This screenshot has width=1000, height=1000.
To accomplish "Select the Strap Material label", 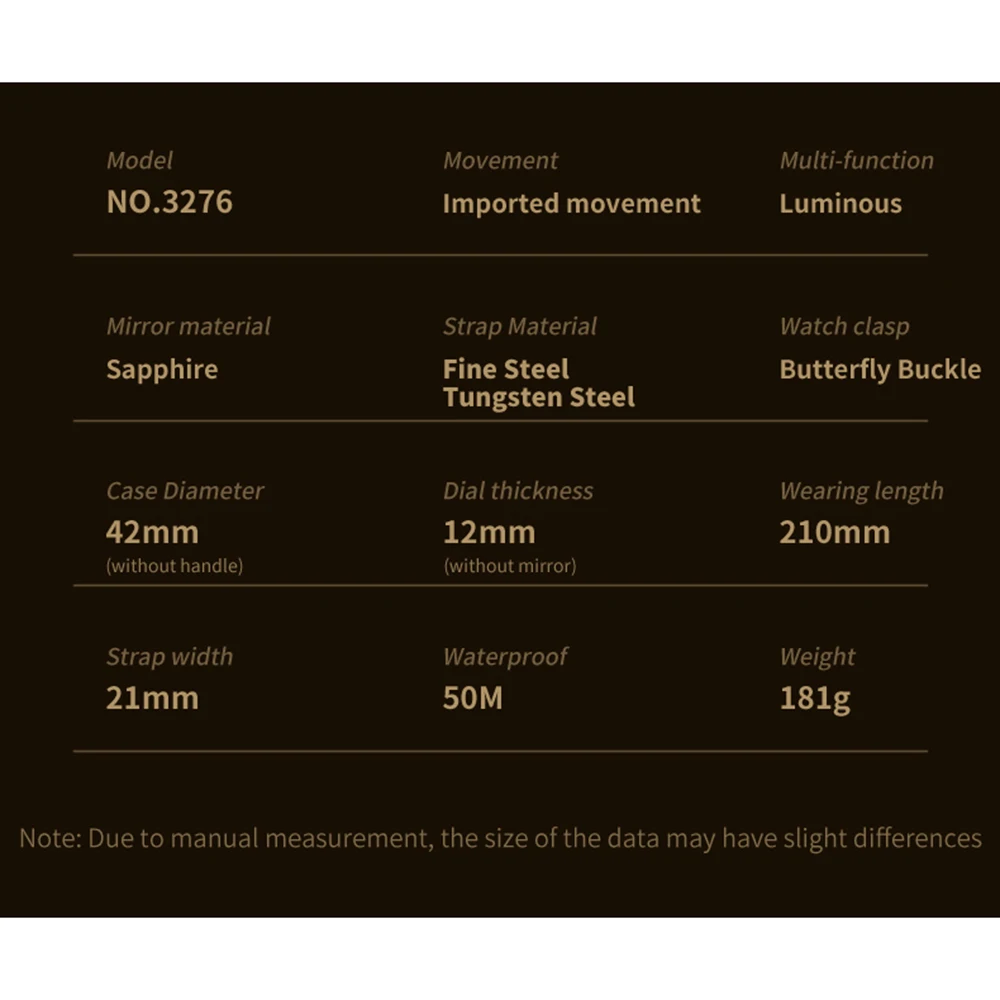I will 520,326.
